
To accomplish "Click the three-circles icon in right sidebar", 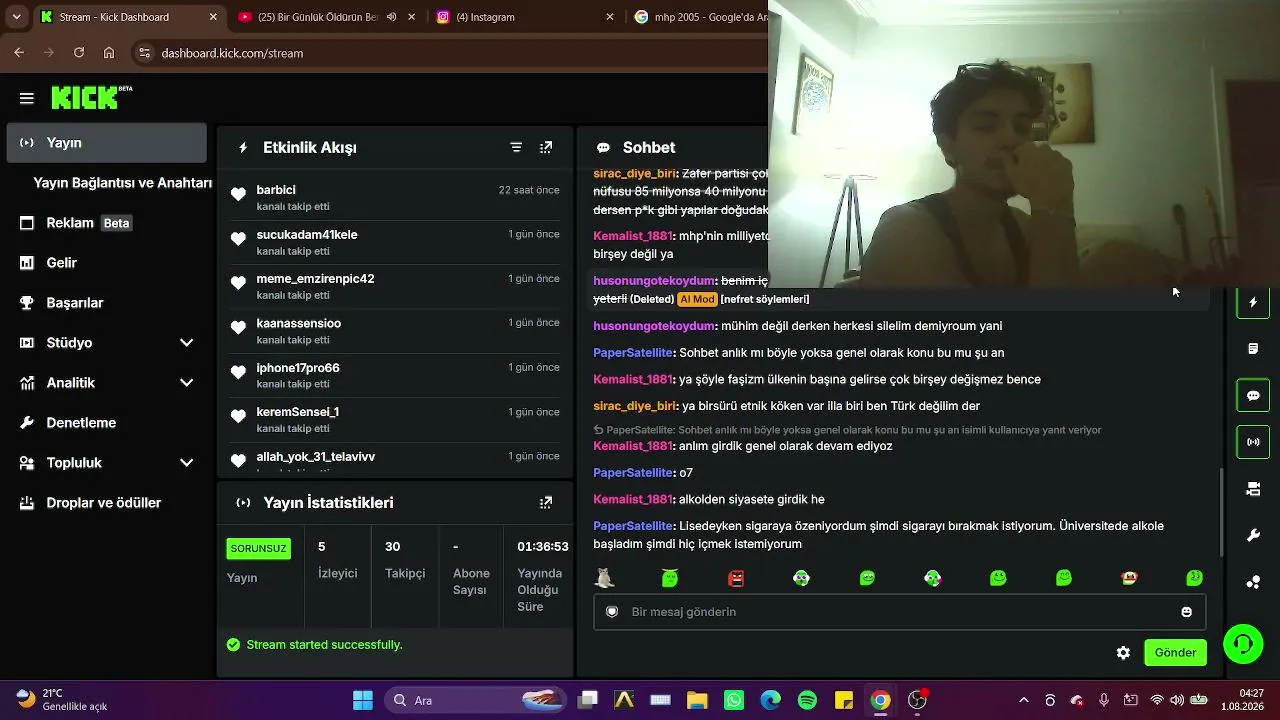I will tap(1253, 582).
